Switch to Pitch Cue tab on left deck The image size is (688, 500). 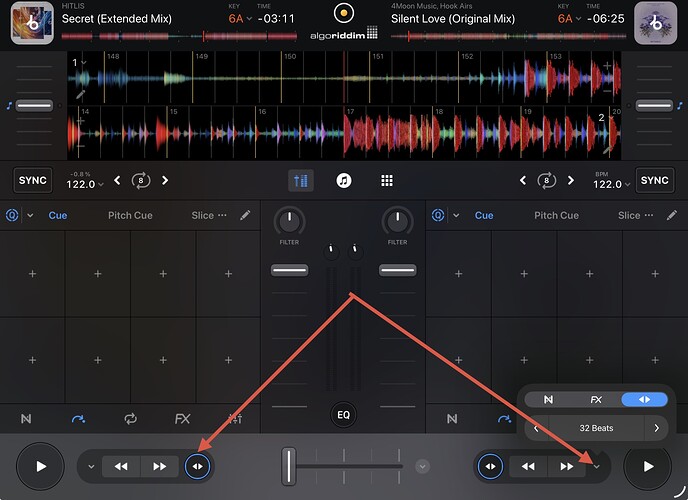coord(130,215)
